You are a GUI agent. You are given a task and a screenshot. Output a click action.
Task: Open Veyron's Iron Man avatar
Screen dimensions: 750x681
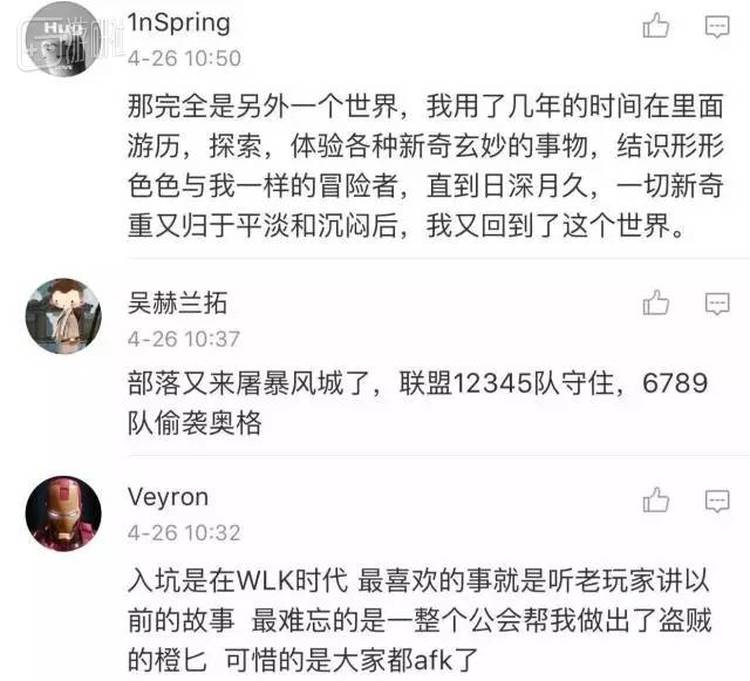63,514
